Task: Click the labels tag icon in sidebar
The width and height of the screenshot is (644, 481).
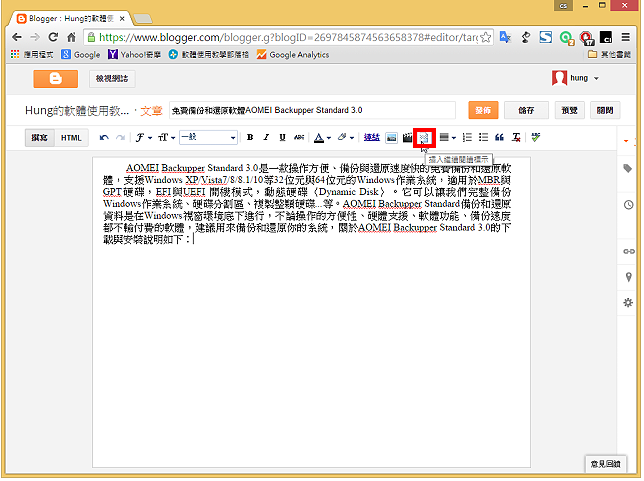Action: (628, 168)
